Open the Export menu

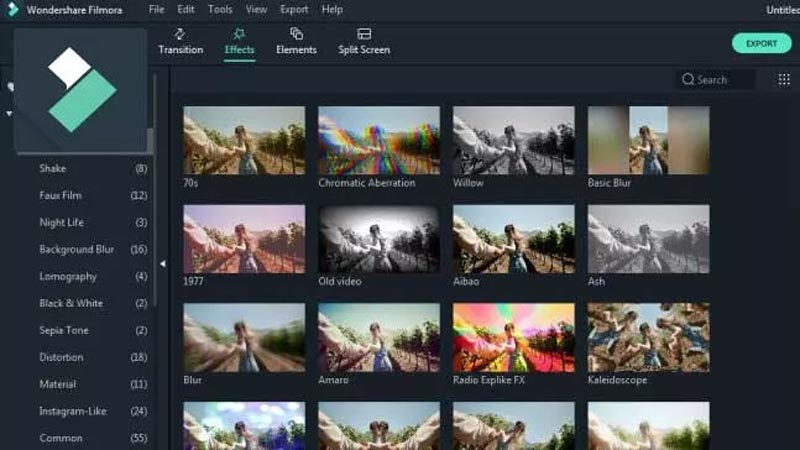(x=294, y=9)
